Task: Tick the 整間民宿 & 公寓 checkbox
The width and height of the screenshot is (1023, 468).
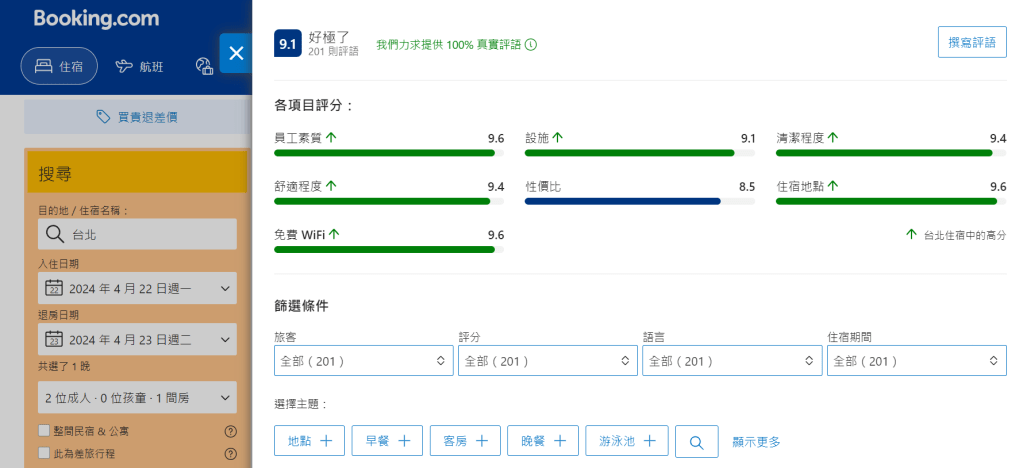Action: [44, 431]
